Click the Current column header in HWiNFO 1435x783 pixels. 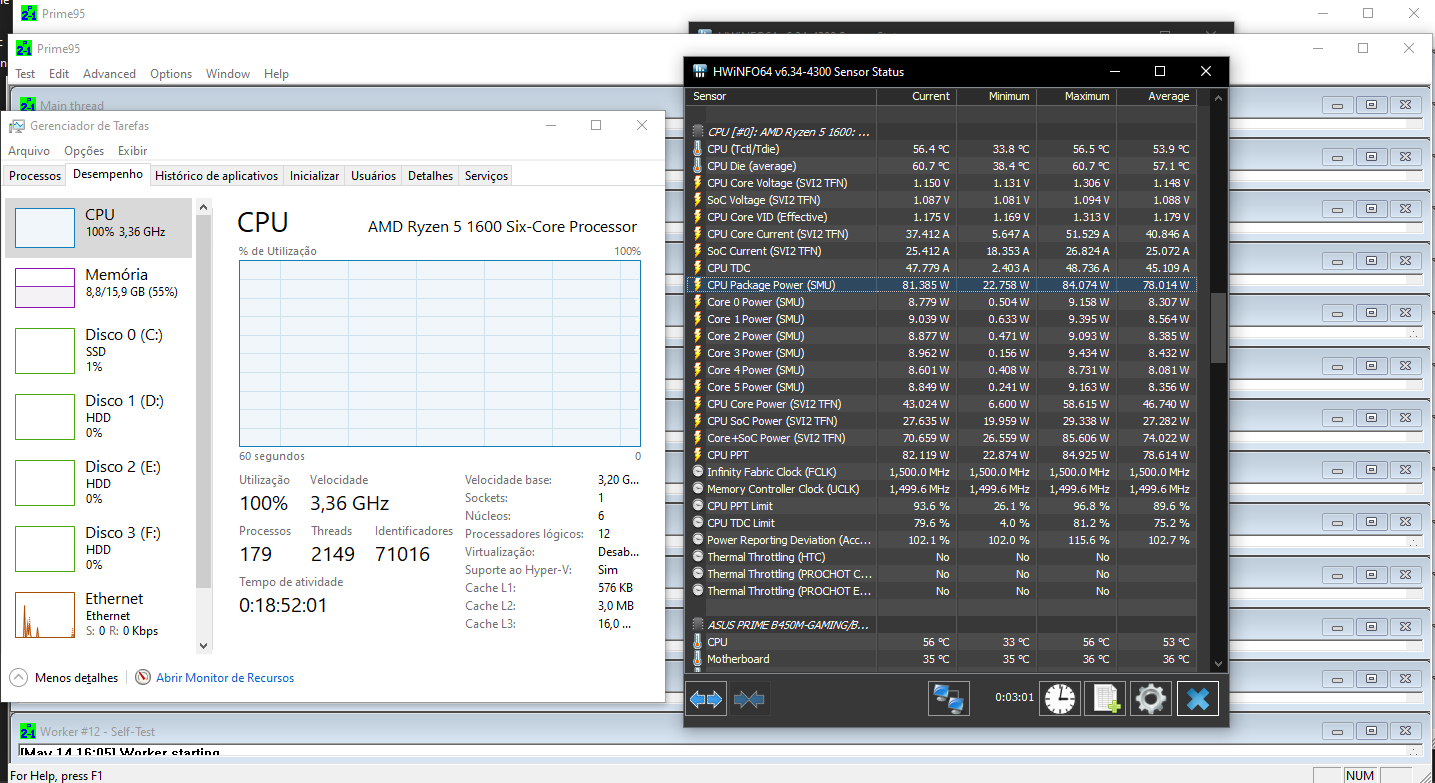[916, 97]
